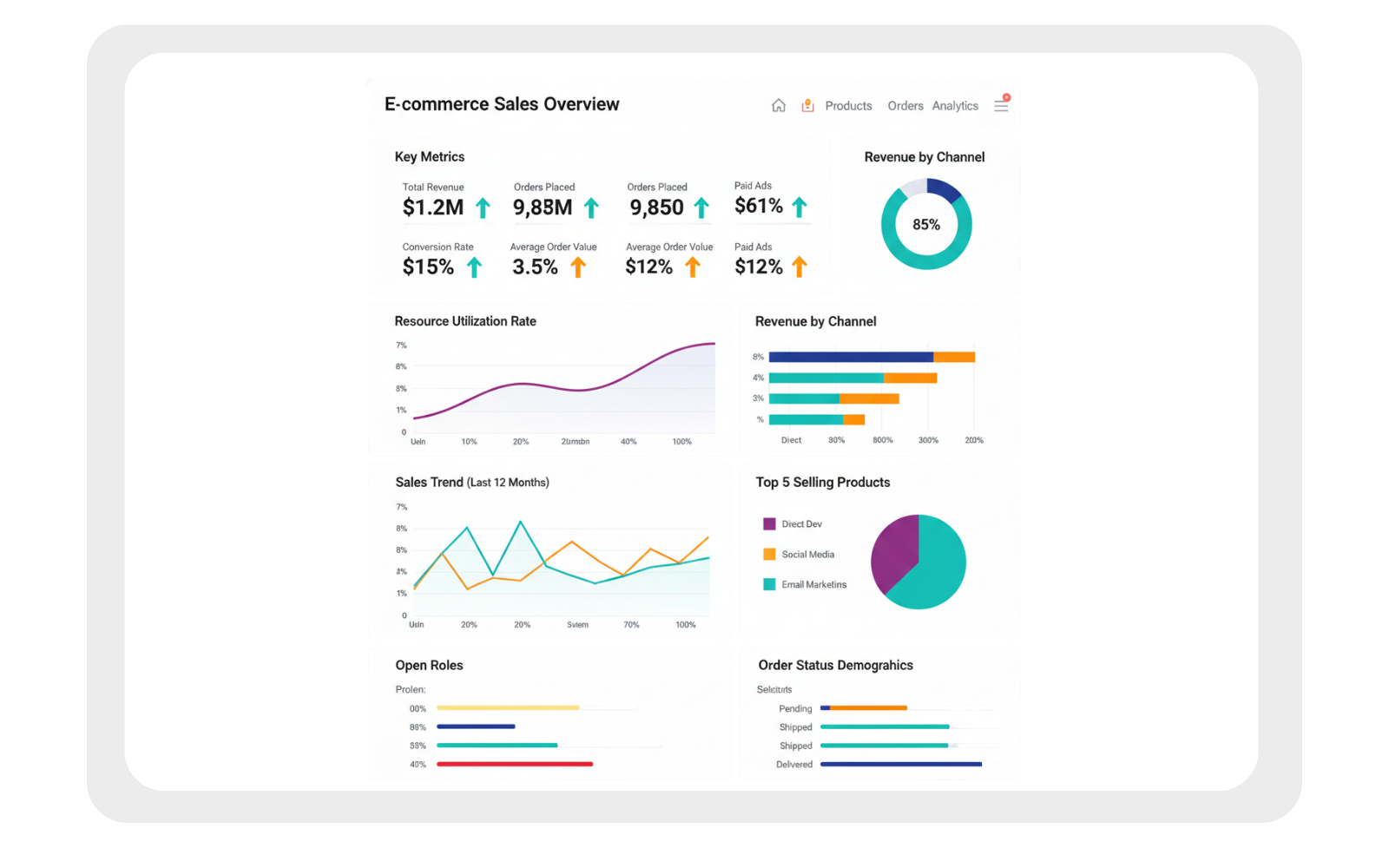
Task: Click the green arrow next to 9,850
Action: click(701, 208)
